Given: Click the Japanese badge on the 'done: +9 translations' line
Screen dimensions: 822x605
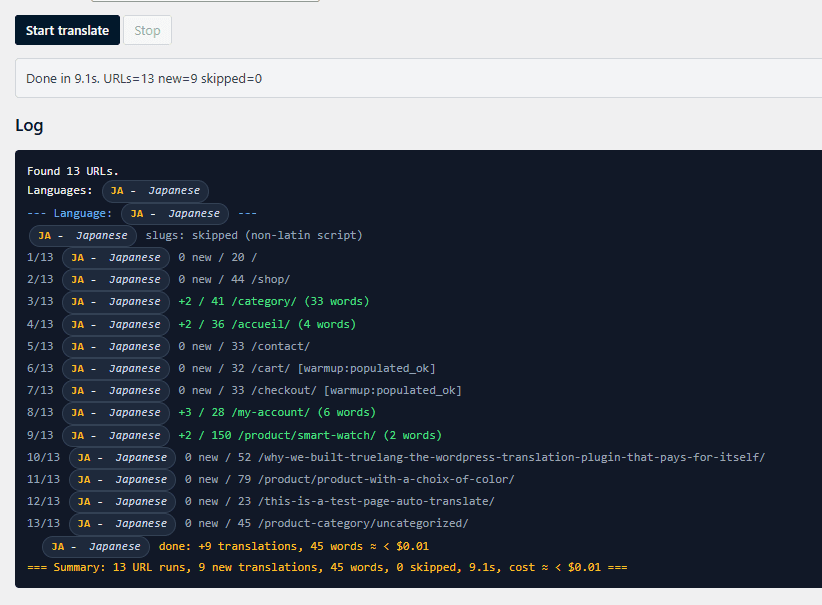Looking at the screenshot, I should (96, 546).
